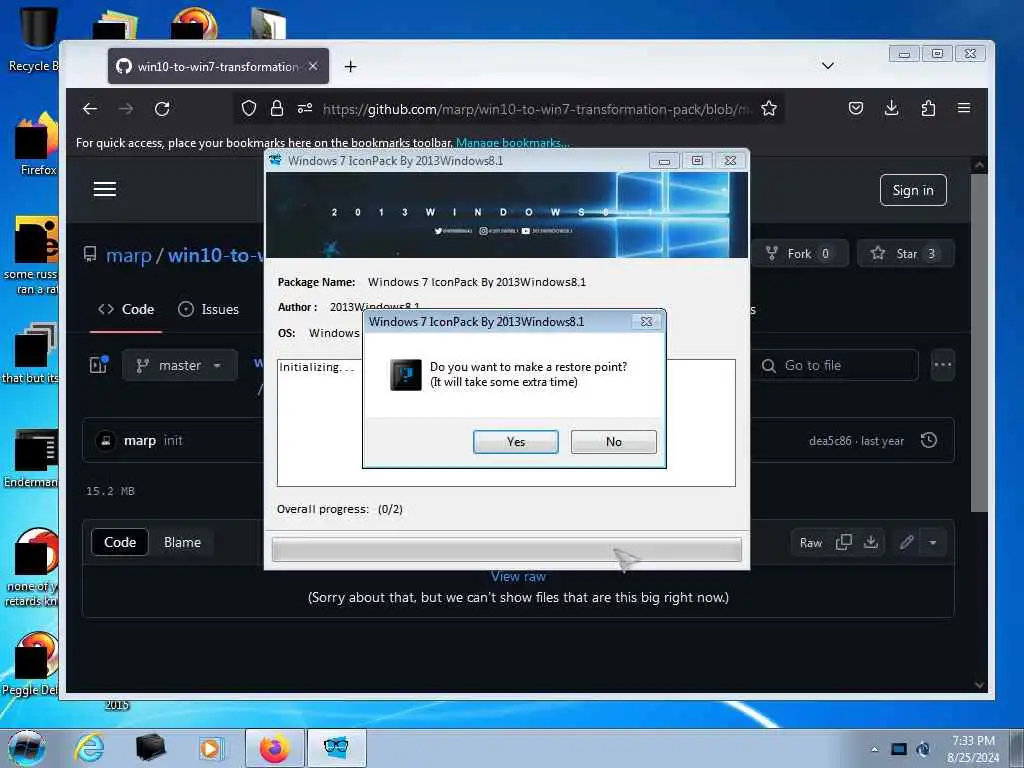This screenshot has height=768, width=1024.
Task: Bookmark this page with star icon
Action: 769,108
